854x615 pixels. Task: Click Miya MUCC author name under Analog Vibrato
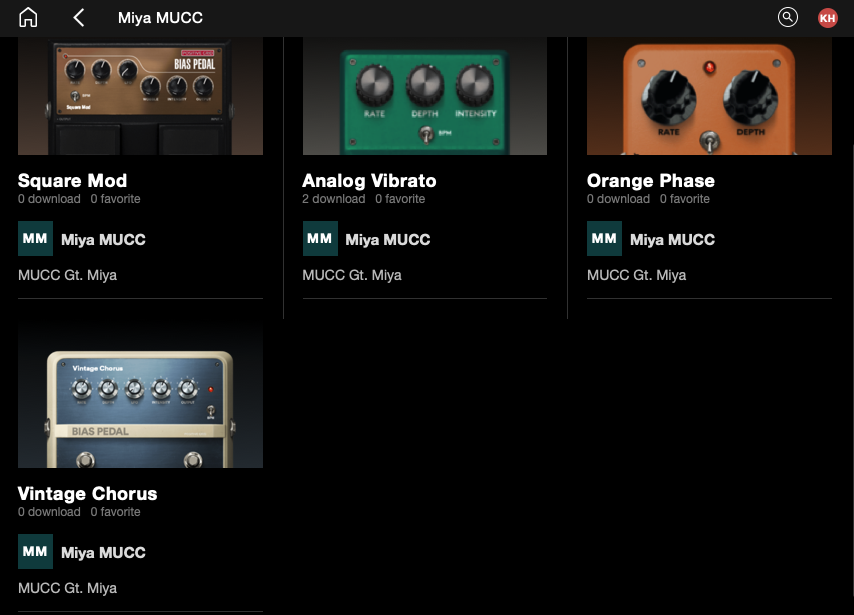click(x=388, y=240)
